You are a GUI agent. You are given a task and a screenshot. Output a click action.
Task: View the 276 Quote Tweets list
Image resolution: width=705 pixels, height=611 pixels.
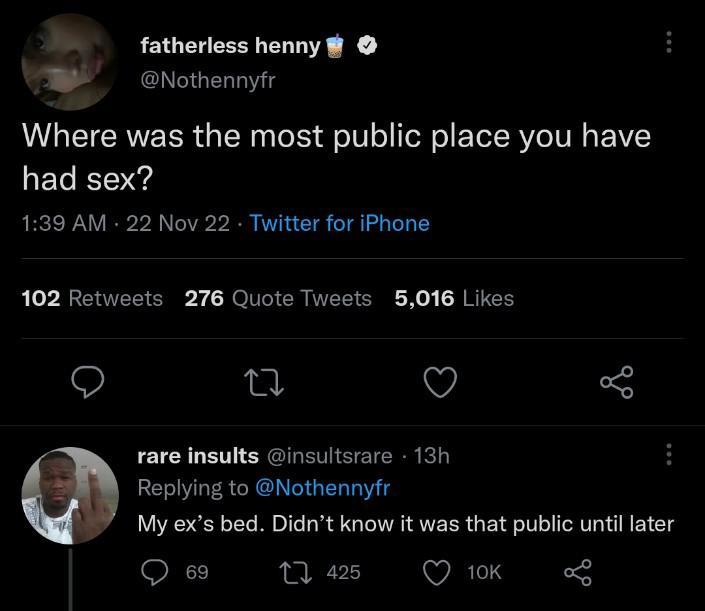pos(278,298)
